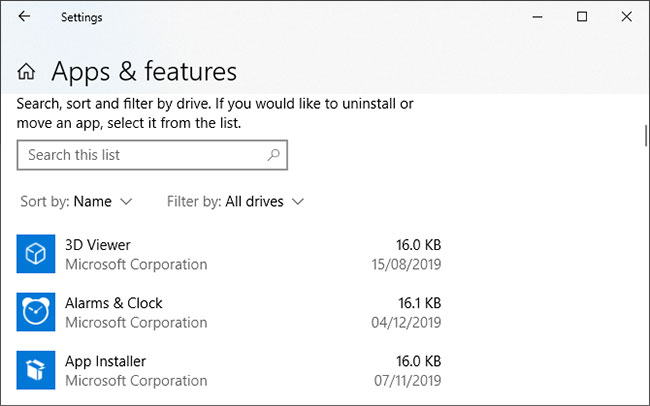Select the App Installer list entry
This screenshot has width=650, height=406.
click(x=229, y=370)
